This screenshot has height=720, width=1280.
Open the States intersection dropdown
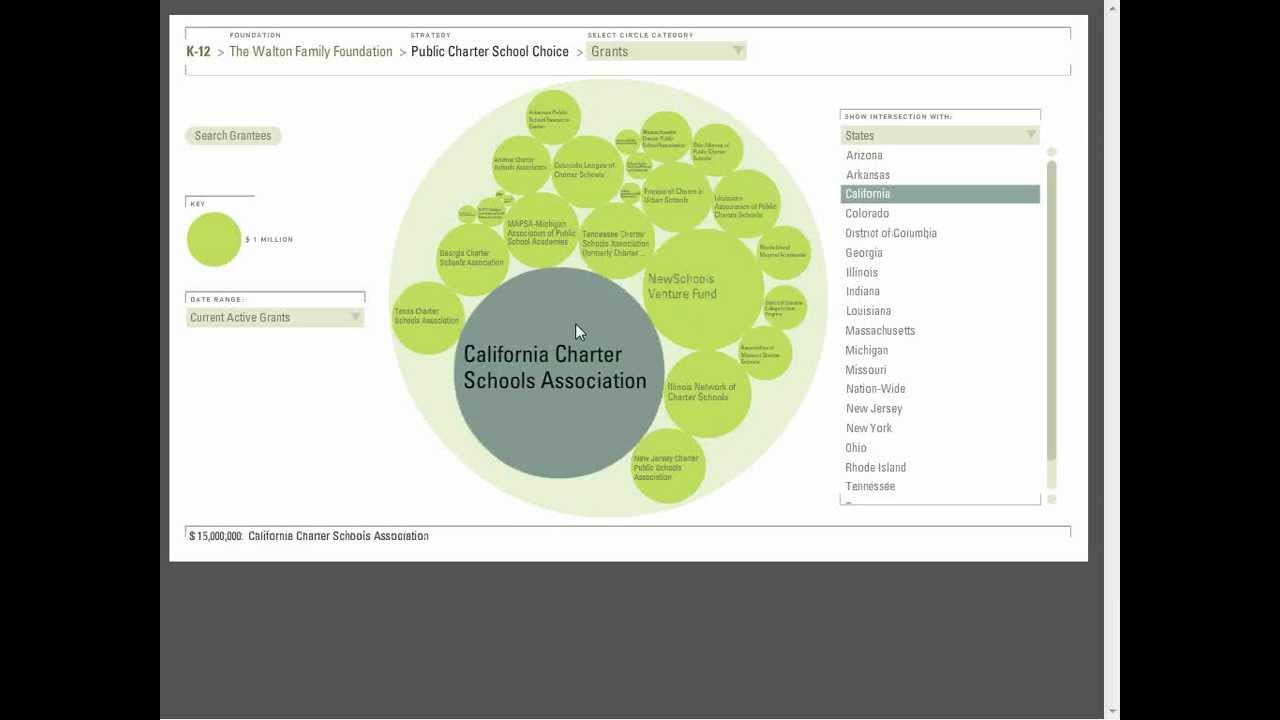coord(940,135)
